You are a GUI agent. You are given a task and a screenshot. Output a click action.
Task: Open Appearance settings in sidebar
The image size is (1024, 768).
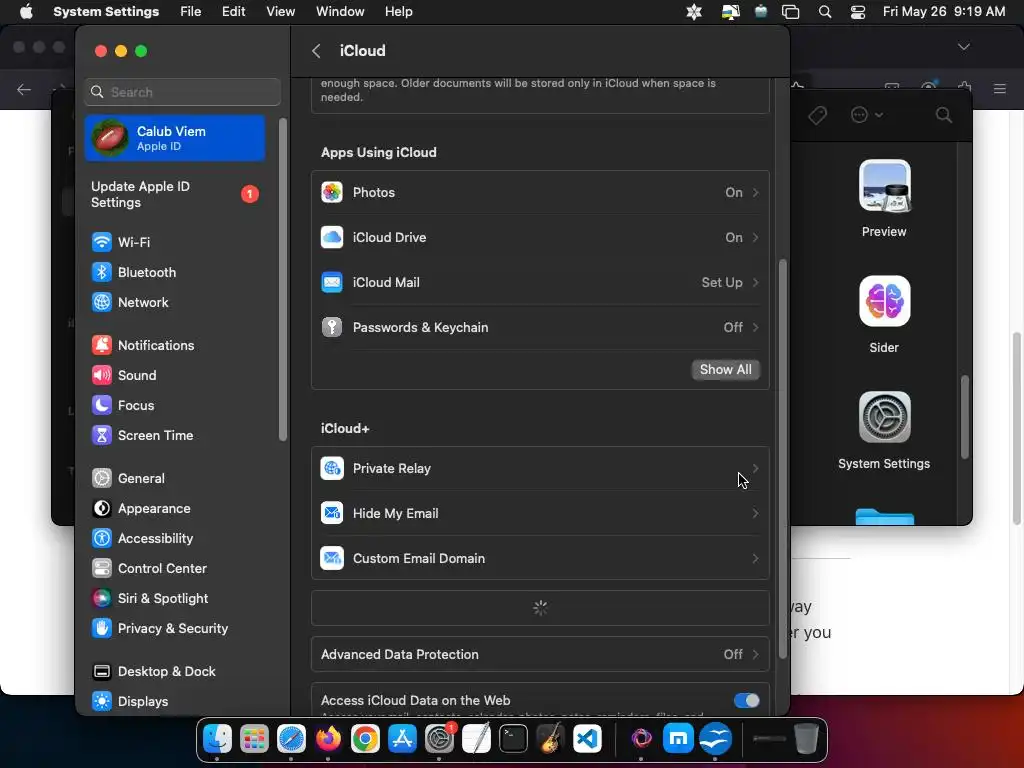pyautogui.click(x=175, y=509)
